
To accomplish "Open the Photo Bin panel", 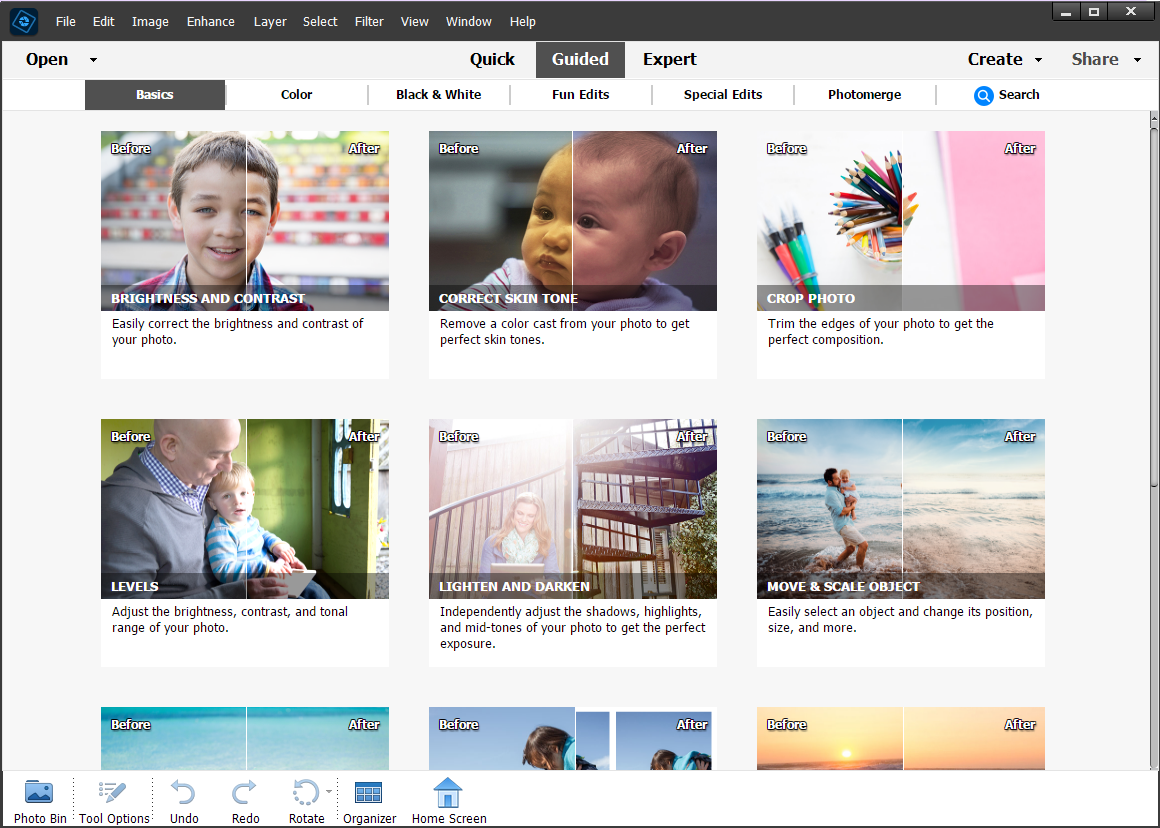I will tap(40, 798).
